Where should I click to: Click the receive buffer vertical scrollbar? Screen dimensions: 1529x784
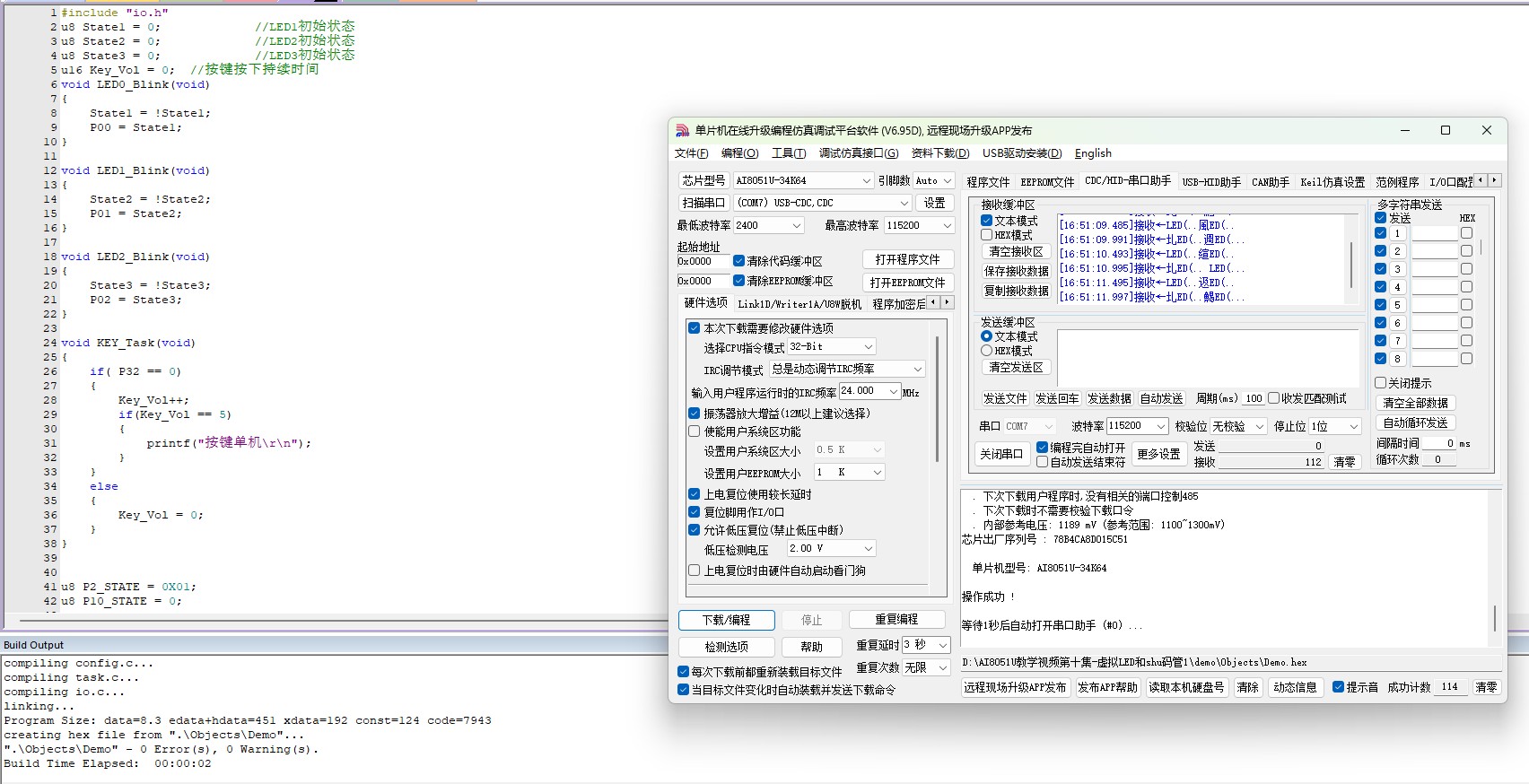[x=1350, y=260]
